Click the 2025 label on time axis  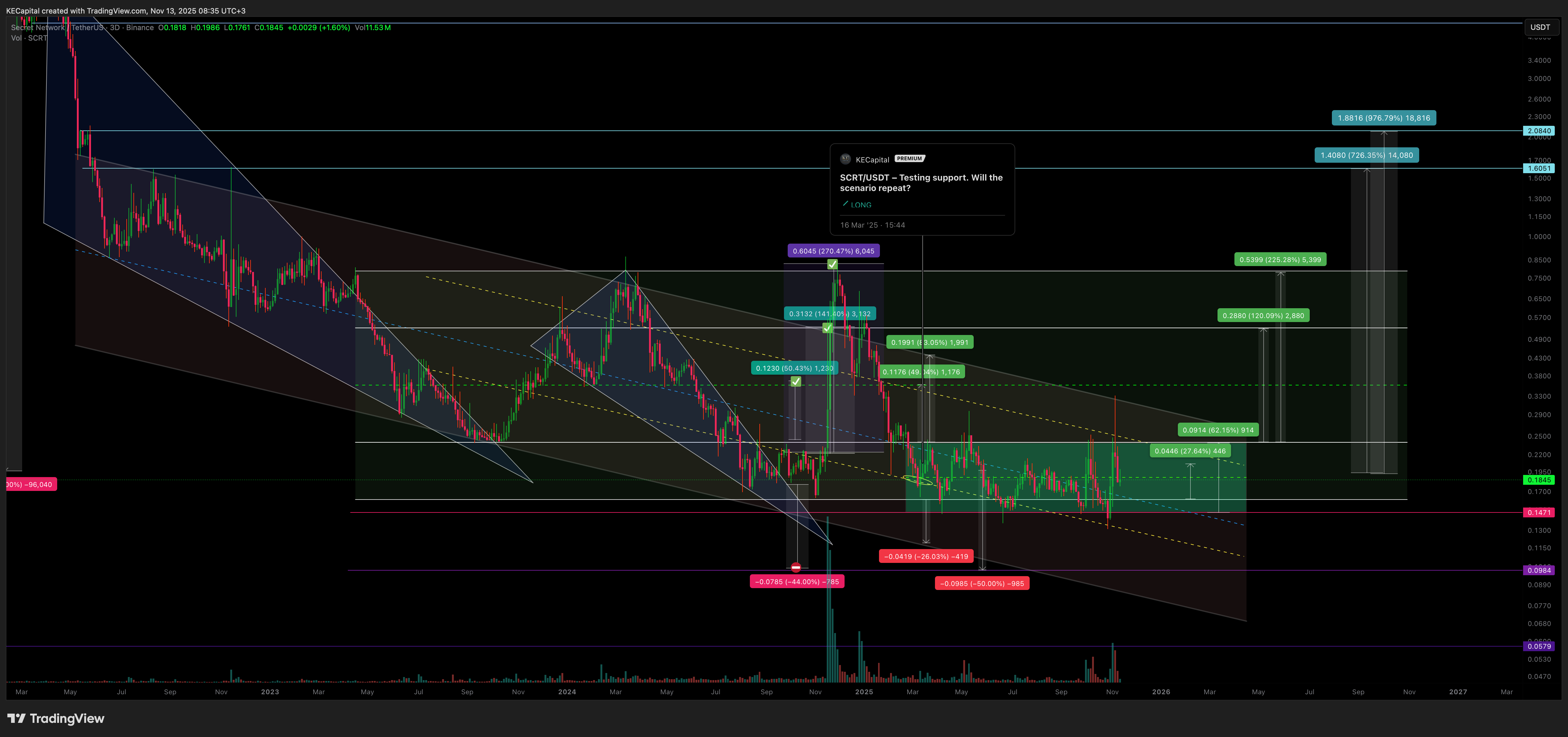864,692
